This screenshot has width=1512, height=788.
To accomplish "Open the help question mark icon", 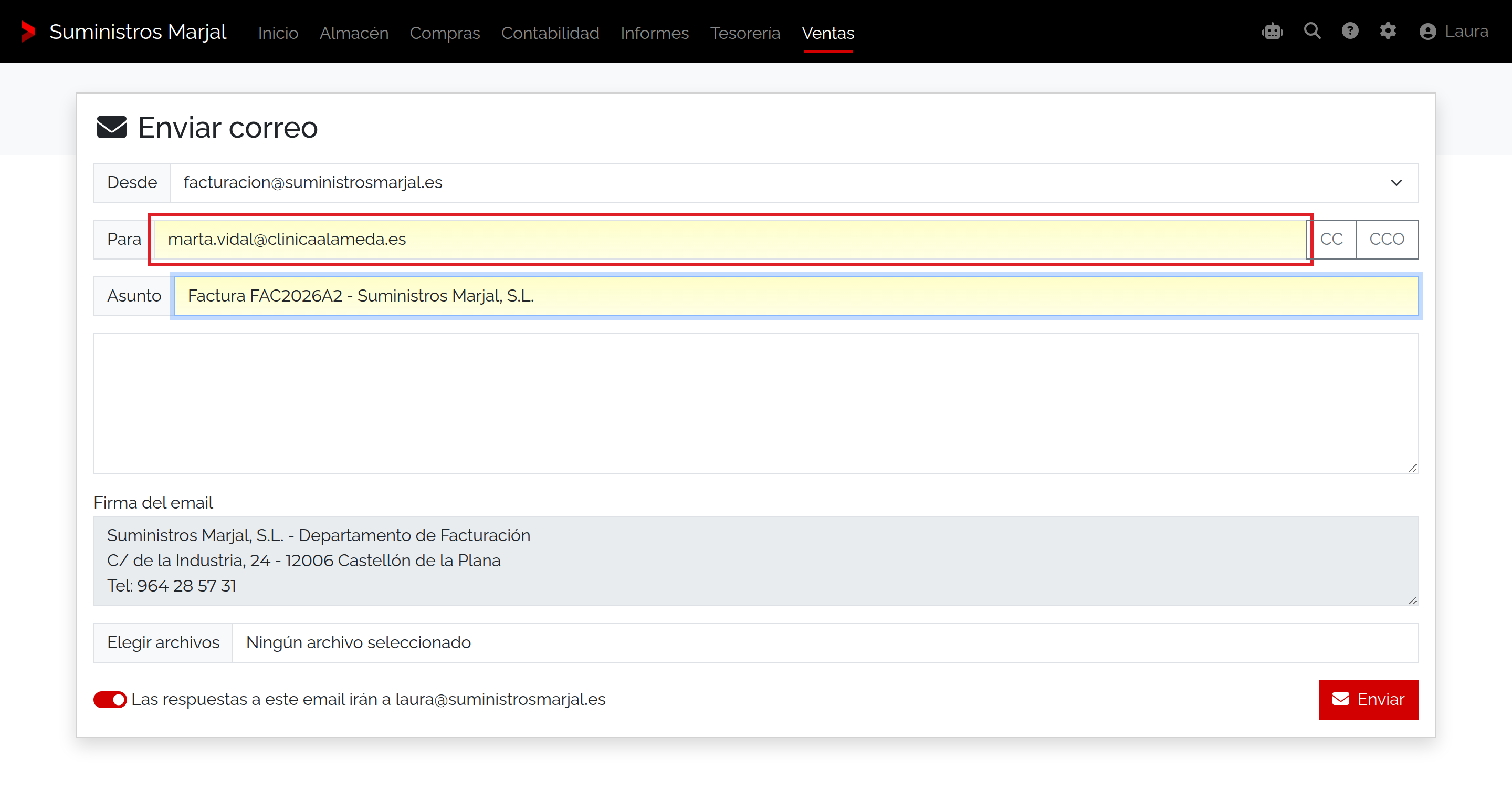I will (1350, 31).
